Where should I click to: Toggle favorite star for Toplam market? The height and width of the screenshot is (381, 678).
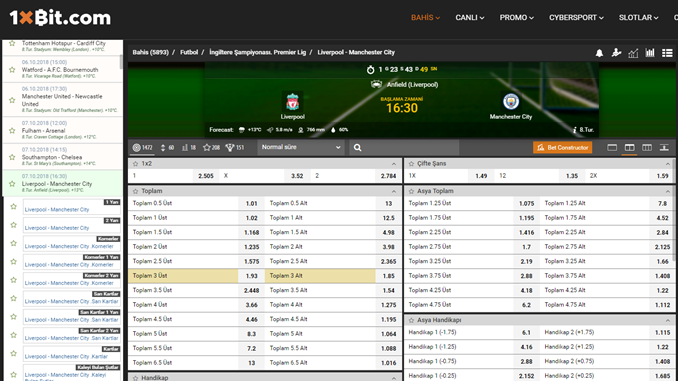[135, 191]
